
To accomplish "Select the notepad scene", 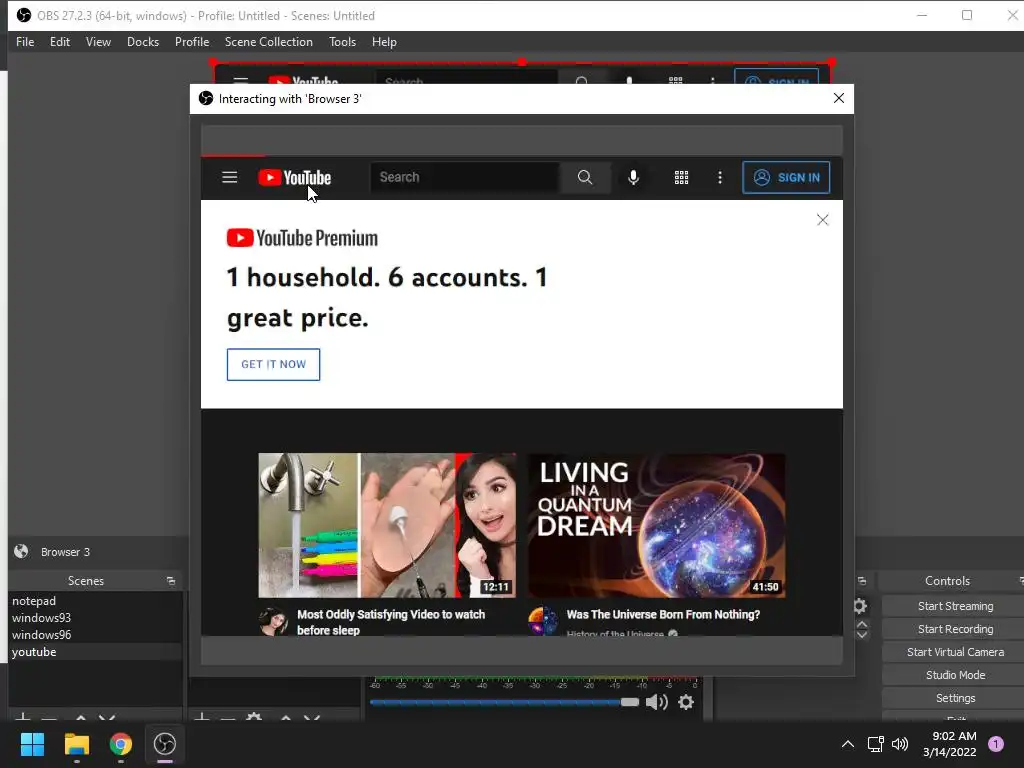I will coord(95,601).
